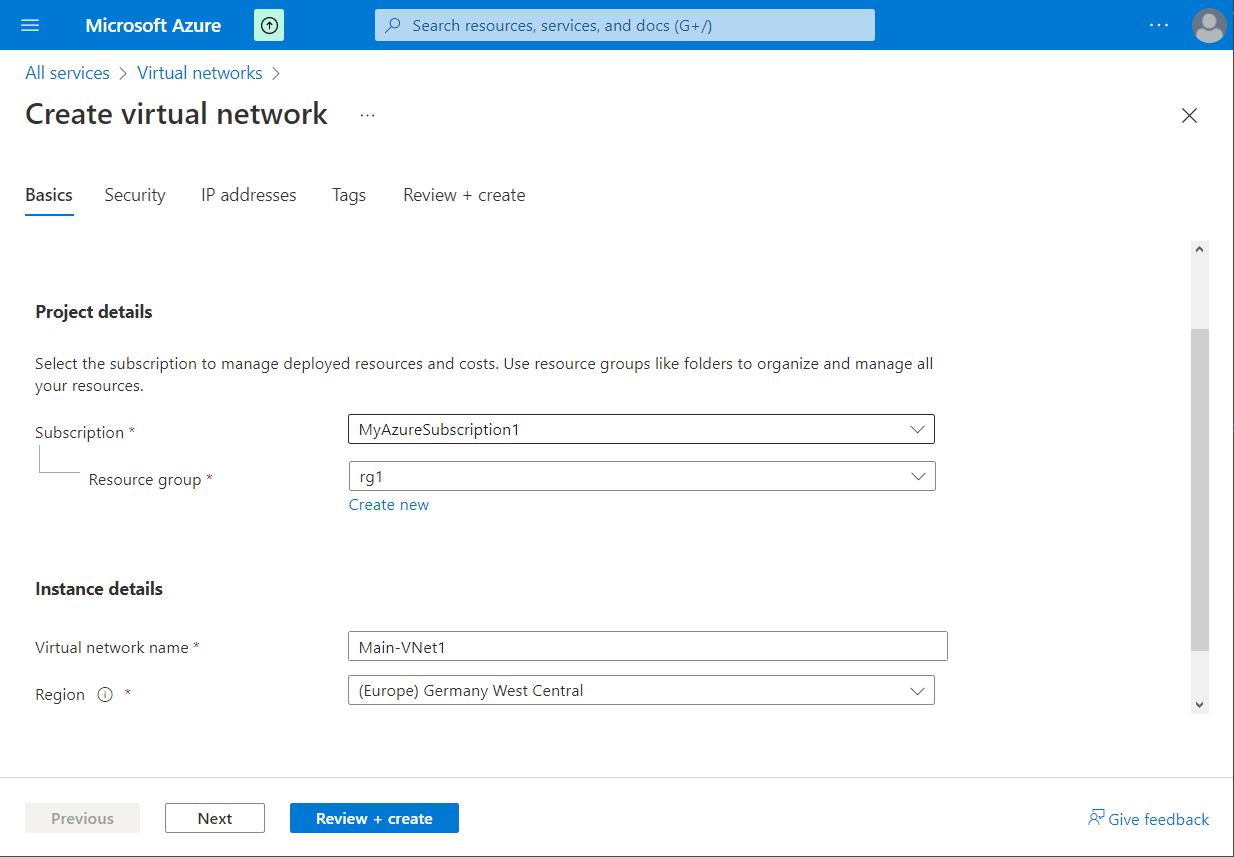Click the blue Review + create button
This screenshot has height=857, width=1234.
pos(374,818)
